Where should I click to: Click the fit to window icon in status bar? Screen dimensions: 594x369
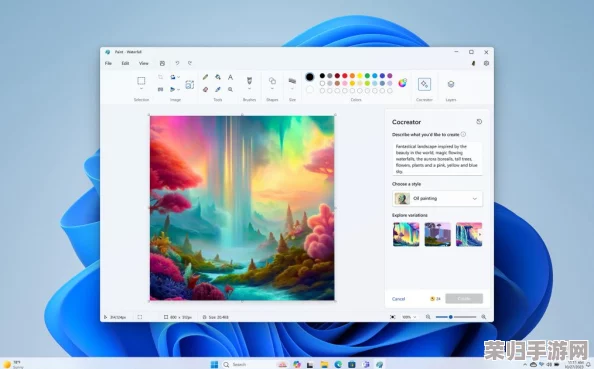tap(393, 317)
